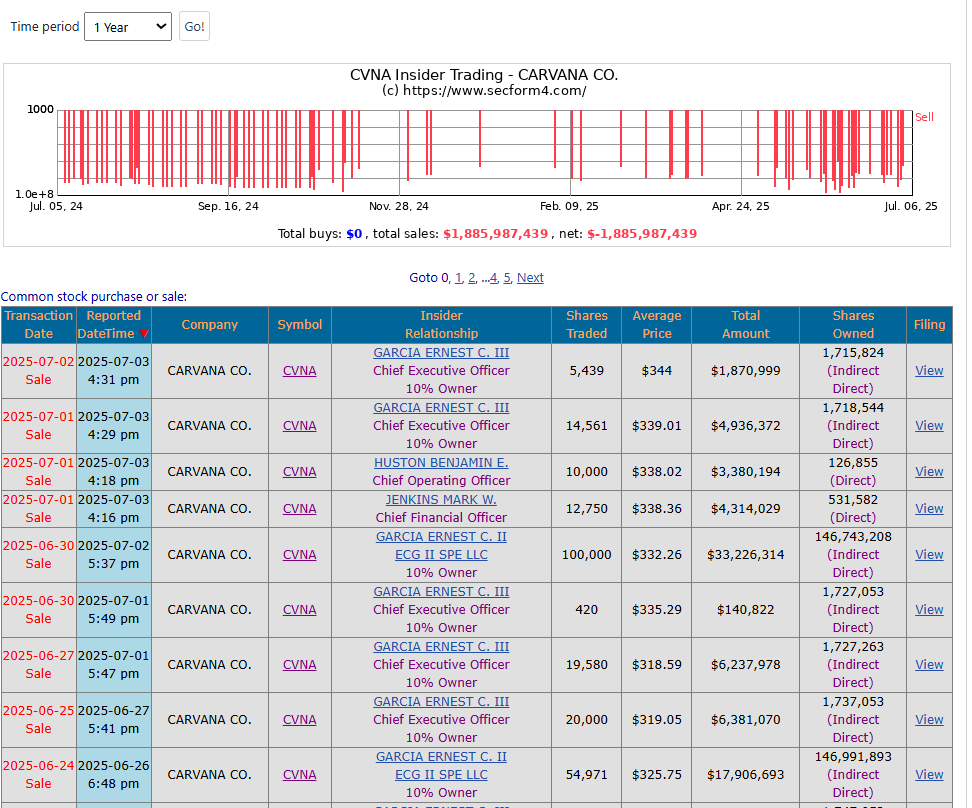Go to results page 4
This screenshot has width=972, height=808.
(493, 278)
